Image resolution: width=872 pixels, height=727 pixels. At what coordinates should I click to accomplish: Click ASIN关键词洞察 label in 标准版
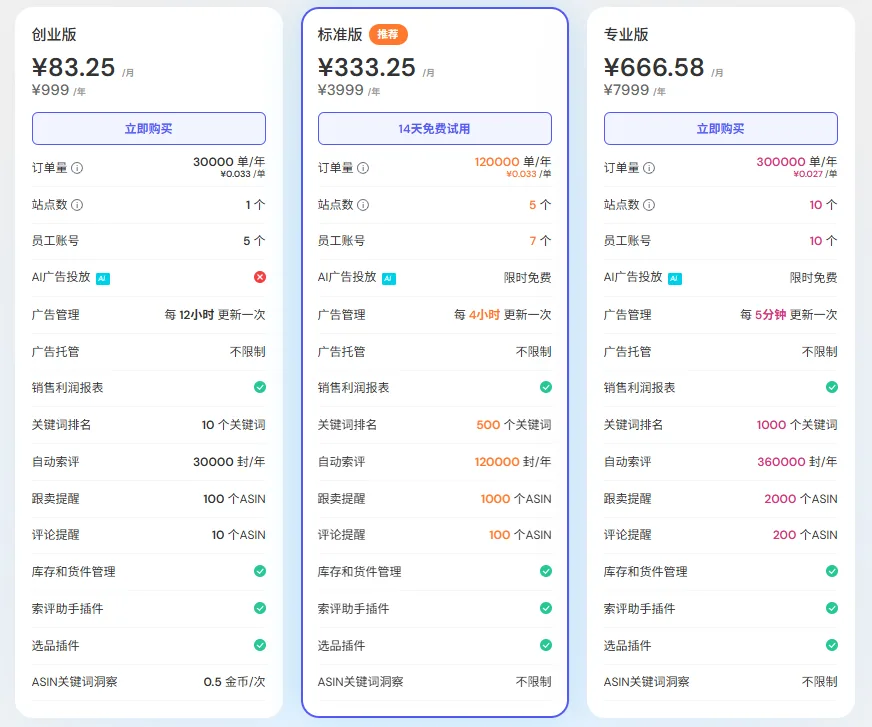[x=360, y=682]
